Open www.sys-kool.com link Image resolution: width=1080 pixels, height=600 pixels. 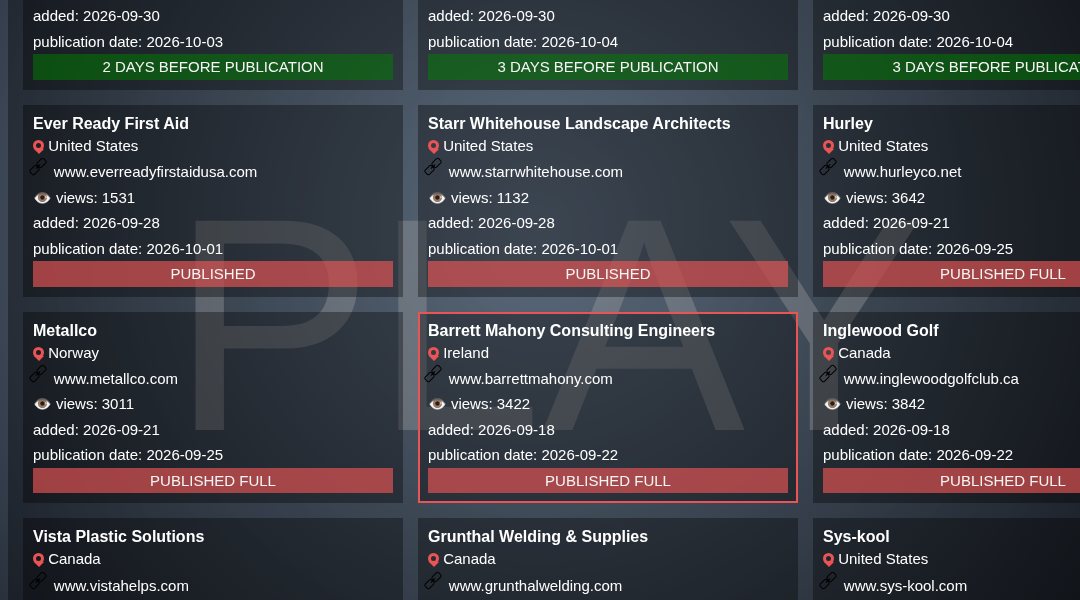pyautogui.click(x=905, y=586)
